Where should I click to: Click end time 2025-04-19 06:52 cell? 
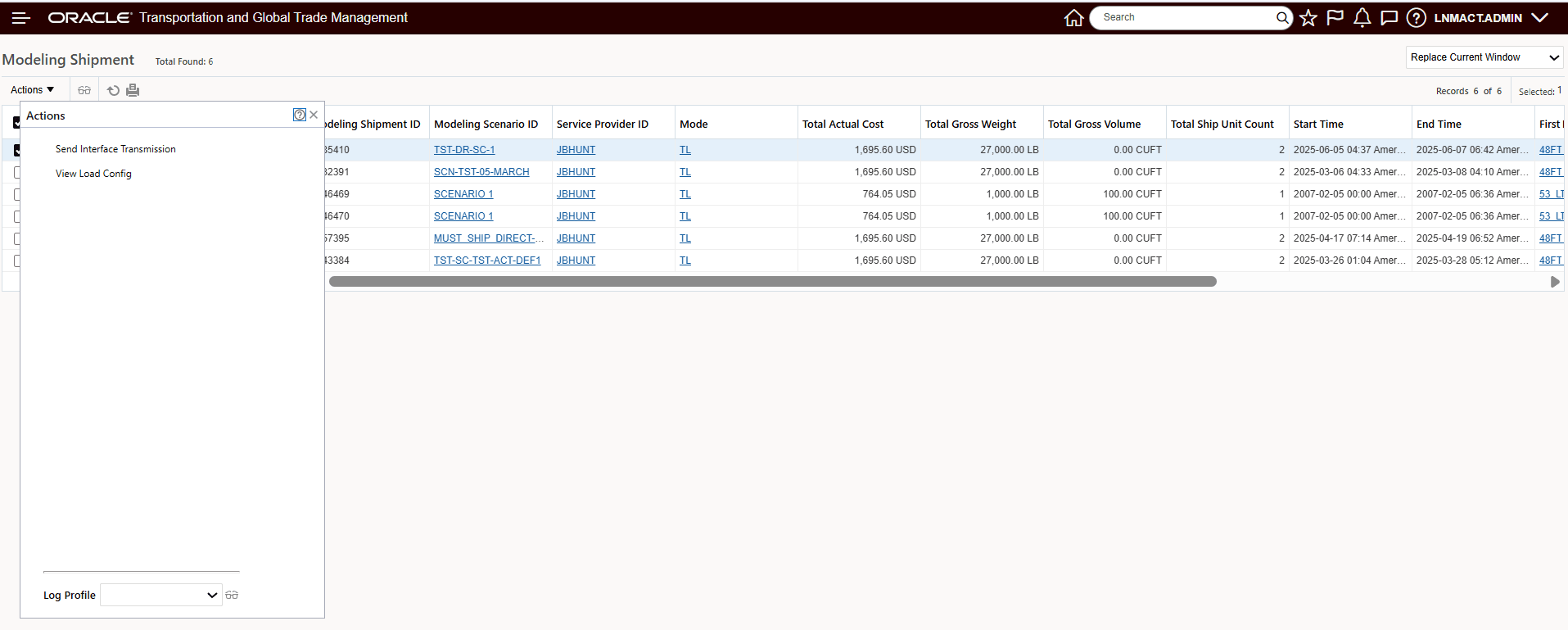(1472, 238)
